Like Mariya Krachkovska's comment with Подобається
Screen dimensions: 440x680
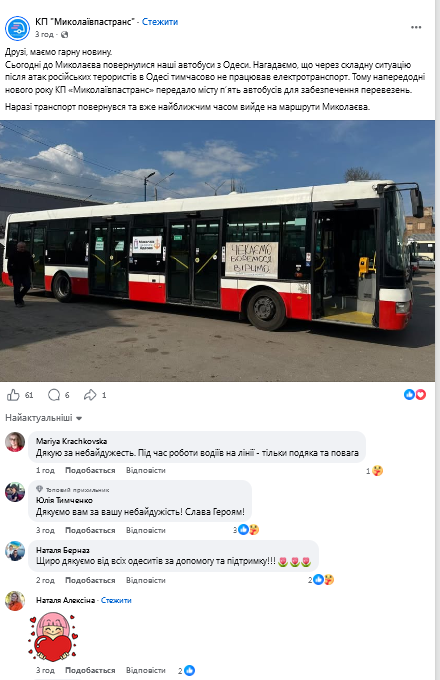90,470
